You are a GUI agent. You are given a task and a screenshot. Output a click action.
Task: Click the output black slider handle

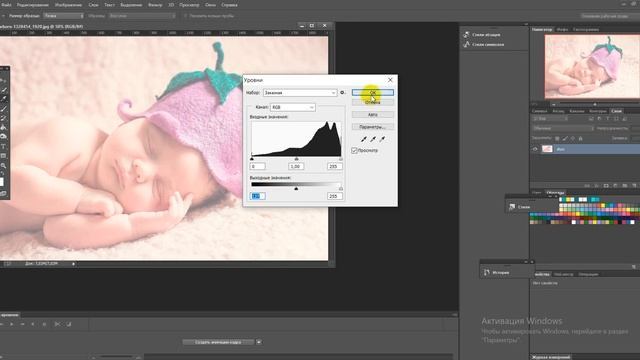pyautogui.click(x=296, y=189)
